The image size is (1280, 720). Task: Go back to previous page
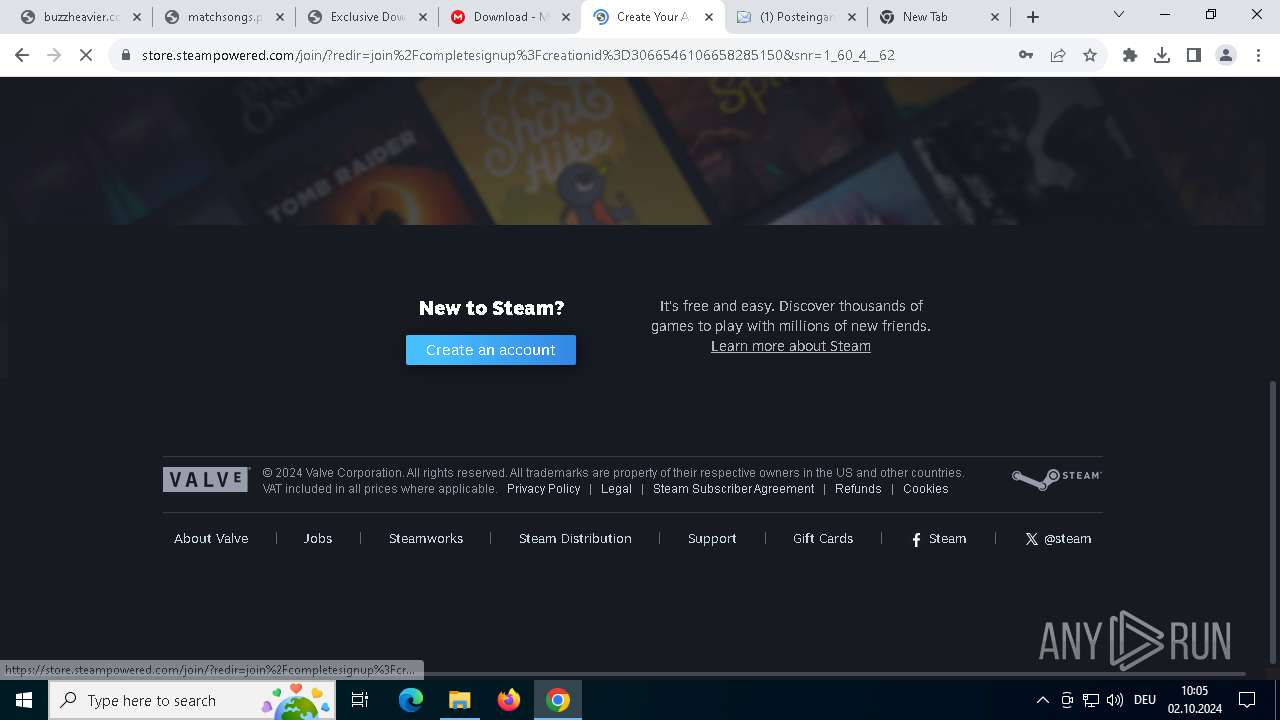tap(22, 55)
